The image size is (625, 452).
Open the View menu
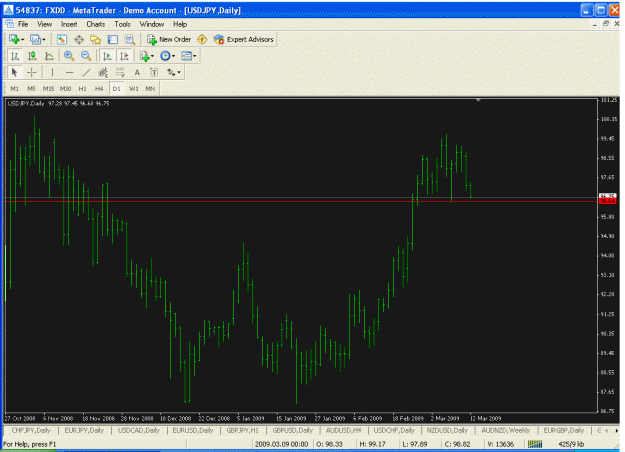pos(44,24)
